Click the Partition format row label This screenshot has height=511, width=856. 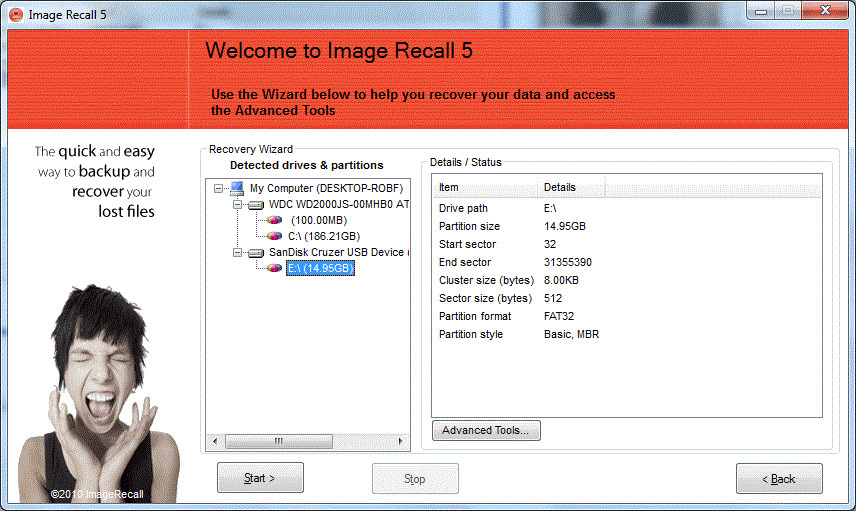475,316
